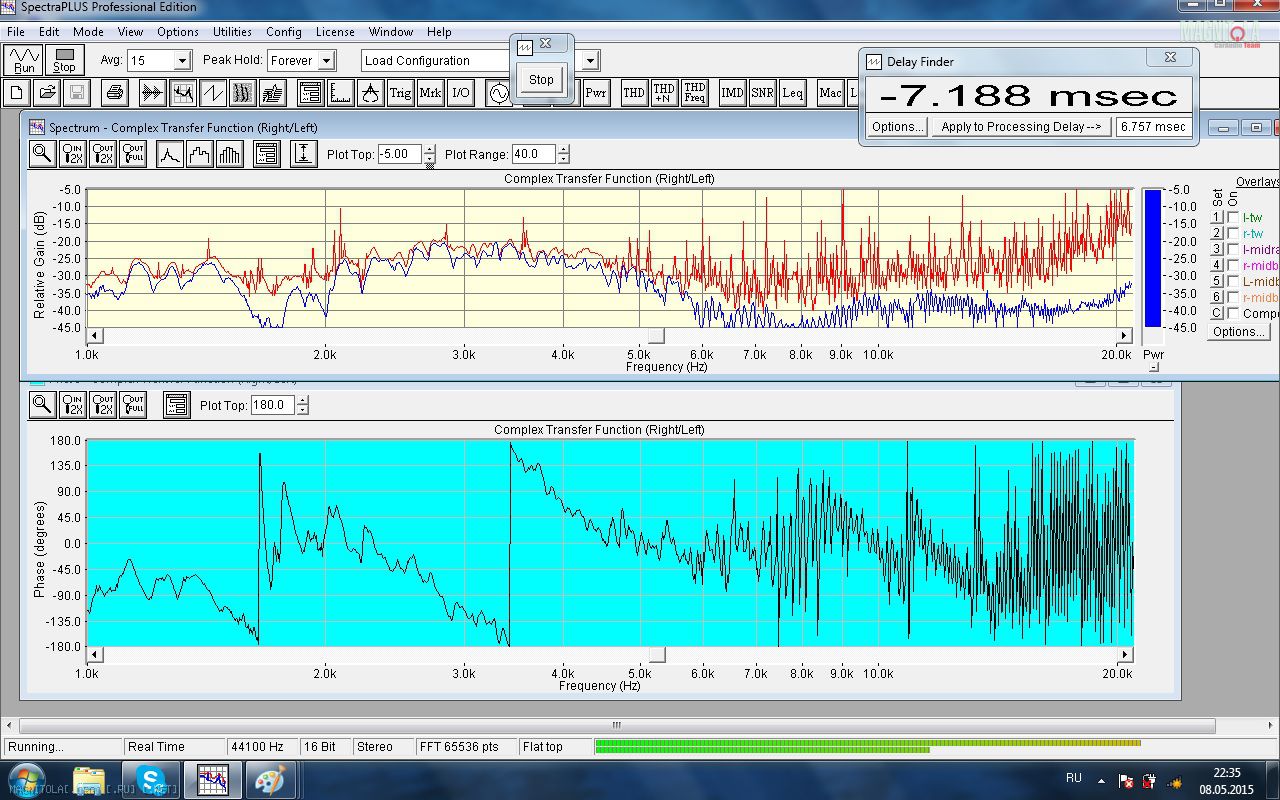Open the 3-D Surface view icon
1280x800 pixels.
coord(272,93)
